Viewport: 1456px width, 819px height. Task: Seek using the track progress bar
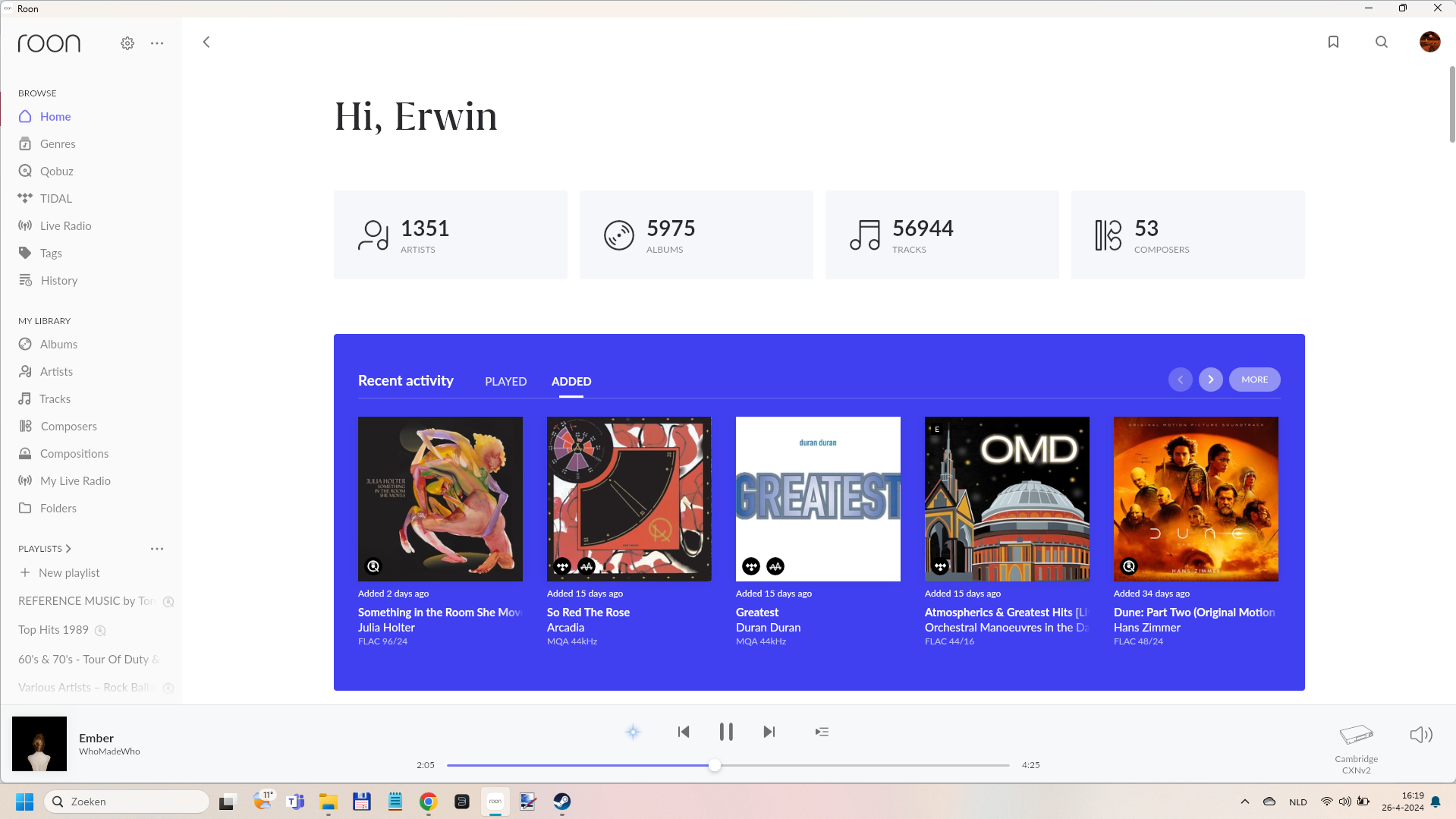tap(728, 765)
